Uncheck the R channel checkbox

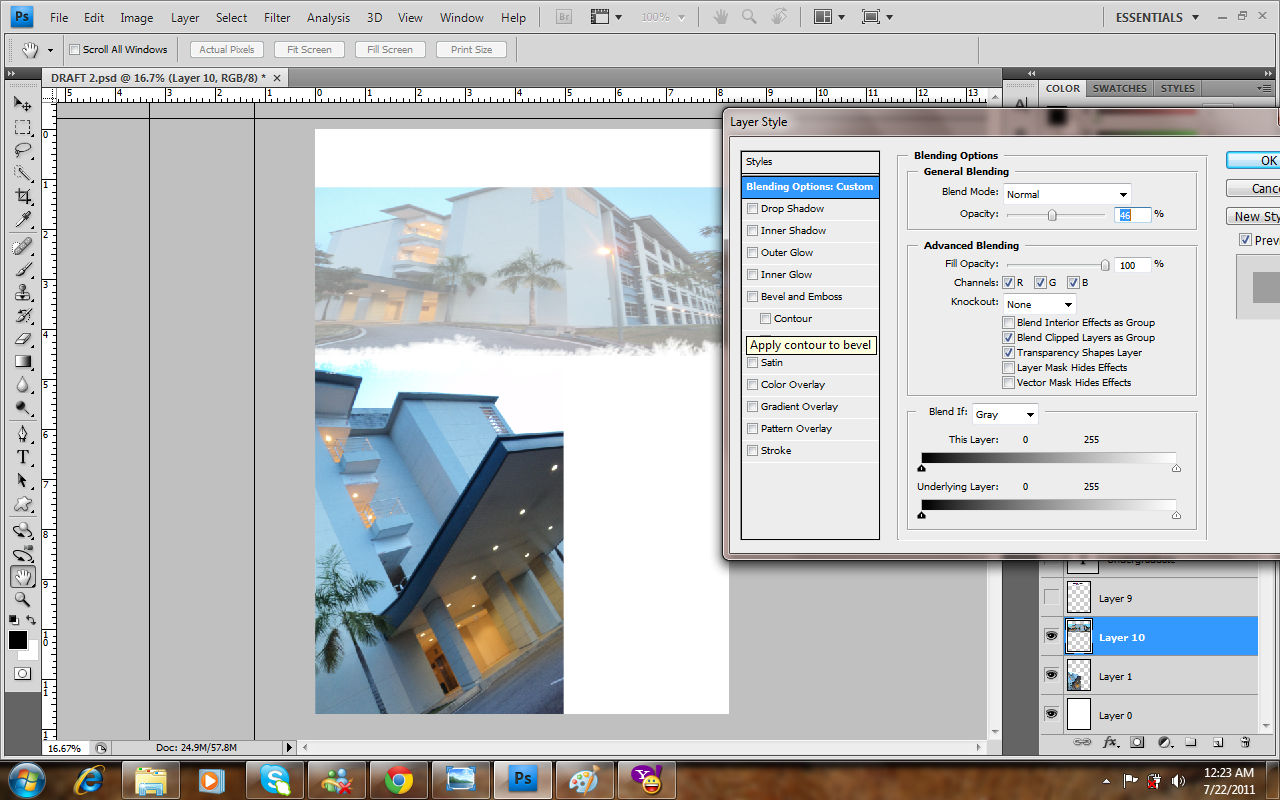[1008, 283]
